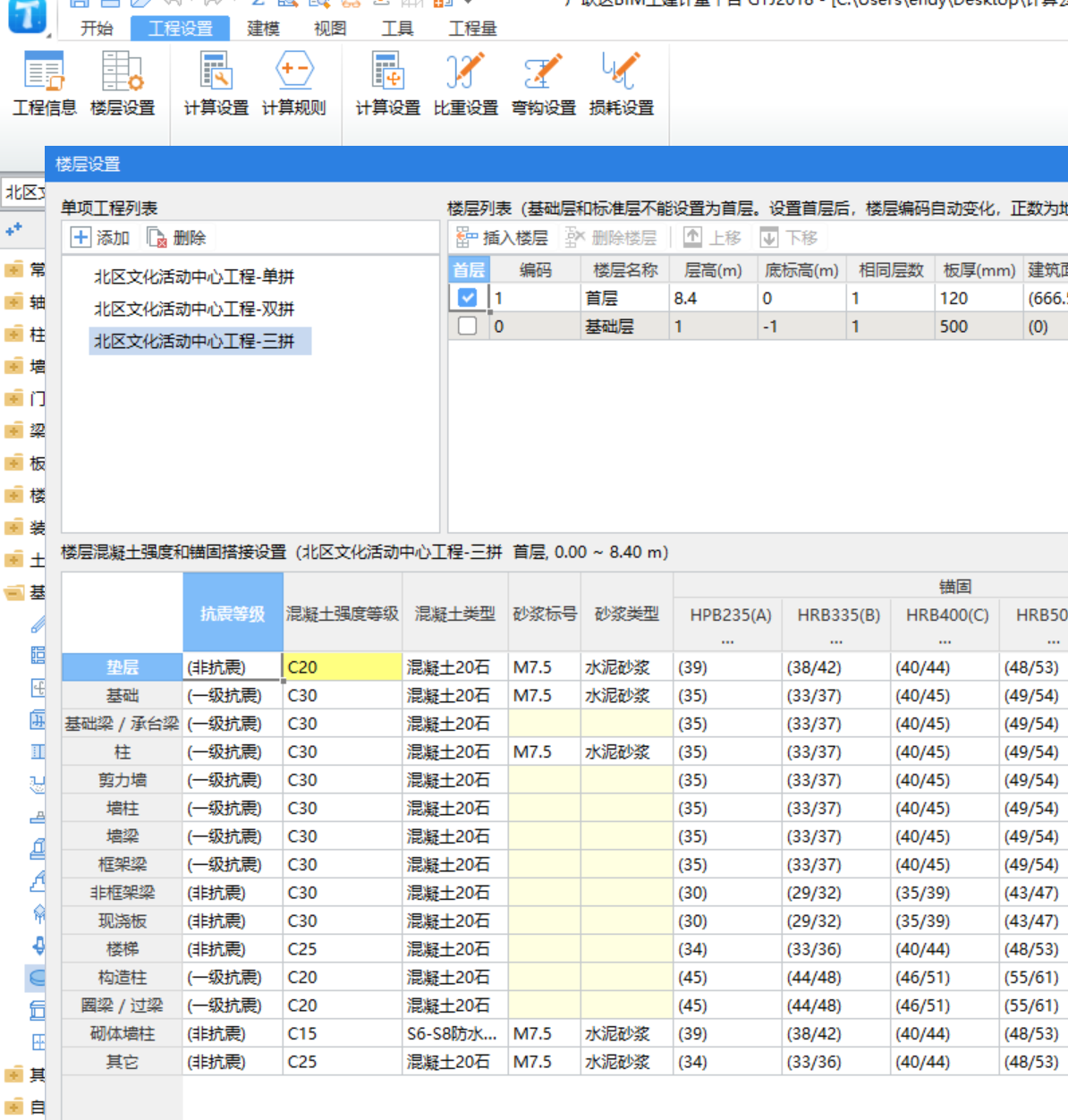Open 计算规则 icon
Screen dimensions: 1068x1120
(x=293, y=84)
